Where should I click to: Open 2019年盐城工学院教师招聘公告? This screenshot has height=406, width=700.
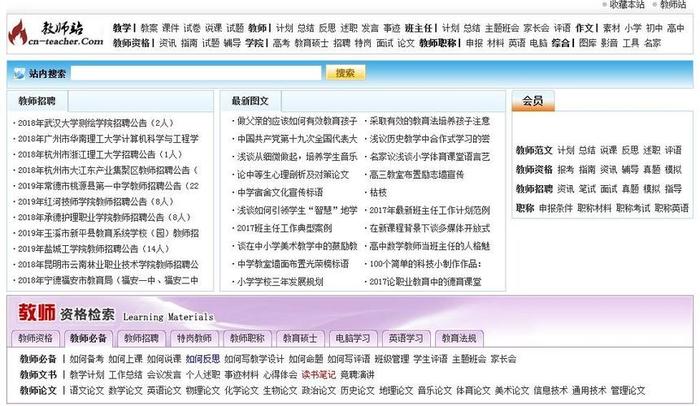pos(93,249)
